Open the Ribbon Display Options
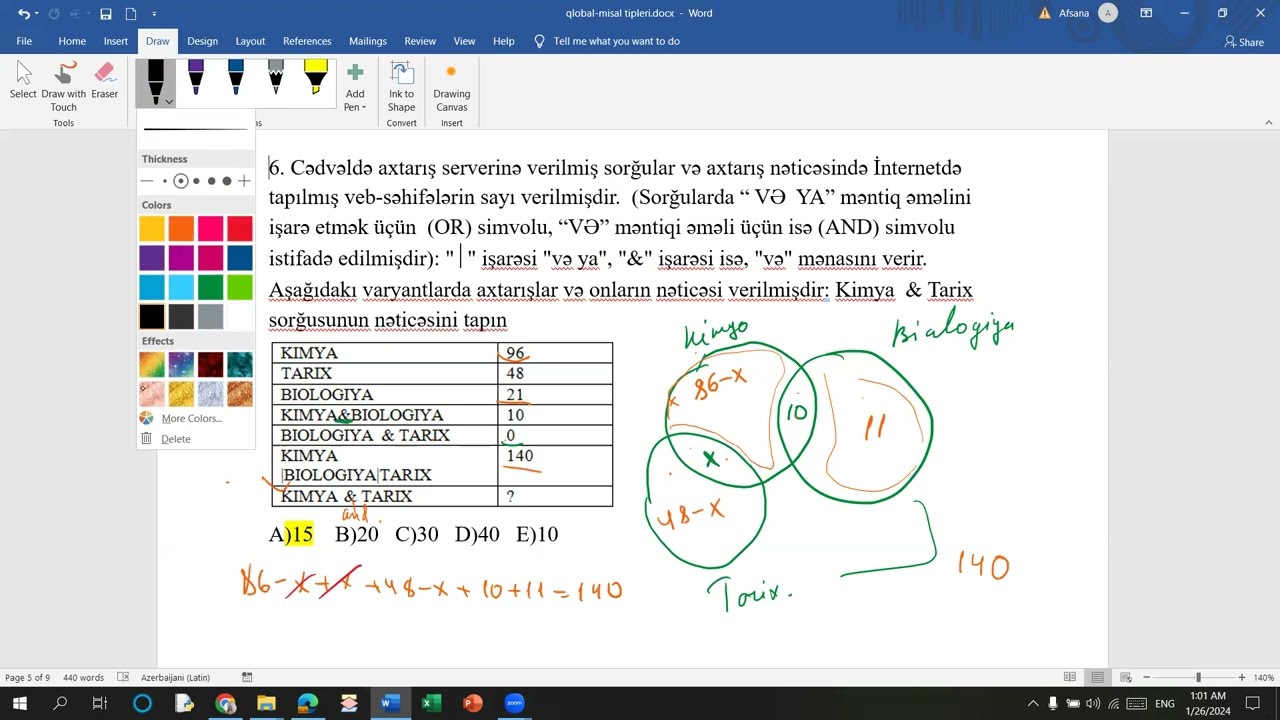 pos(1147,13)
